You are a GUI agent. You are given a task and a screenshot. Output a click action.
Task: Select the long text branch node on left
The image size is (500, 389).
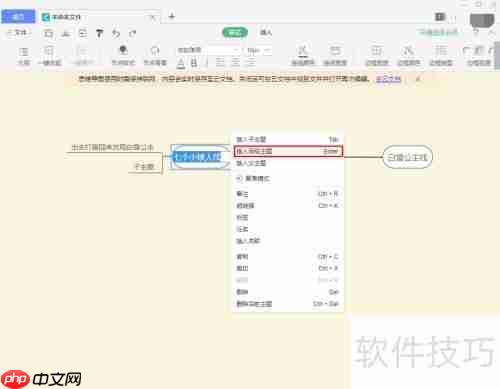[x=112, y=147]
